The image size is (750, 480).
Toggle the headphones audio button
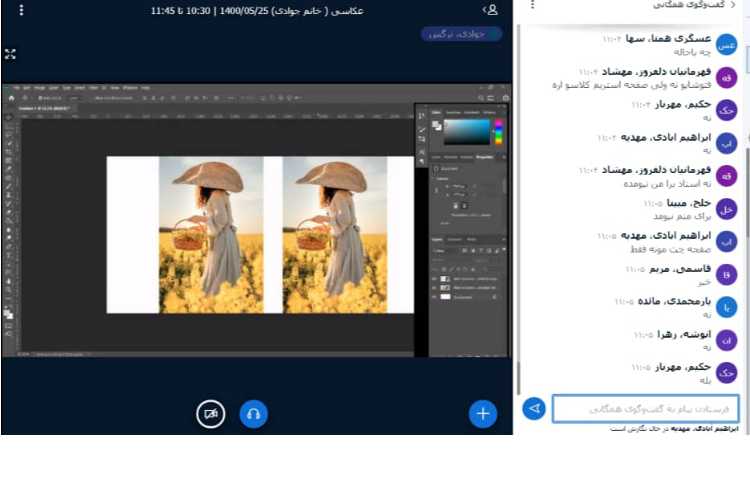(254, 414)
